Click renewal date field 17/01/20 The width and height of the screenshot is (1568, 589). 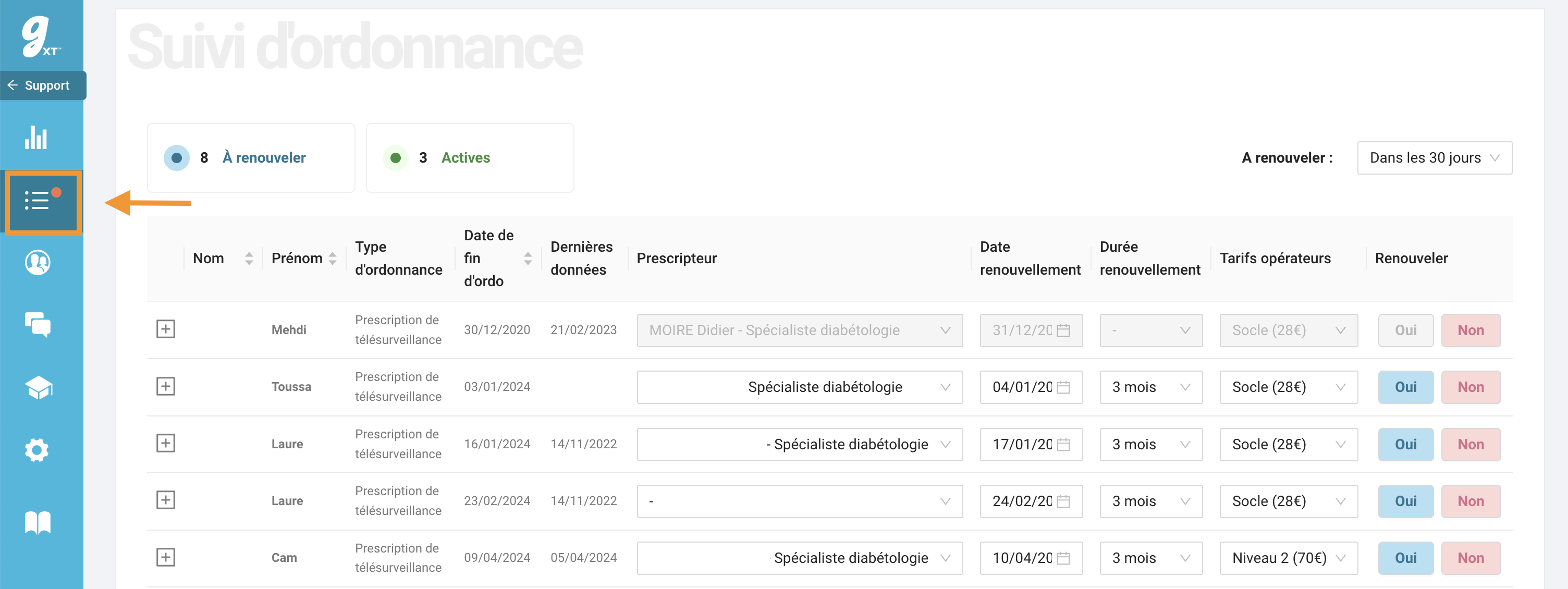(1031, 445)
